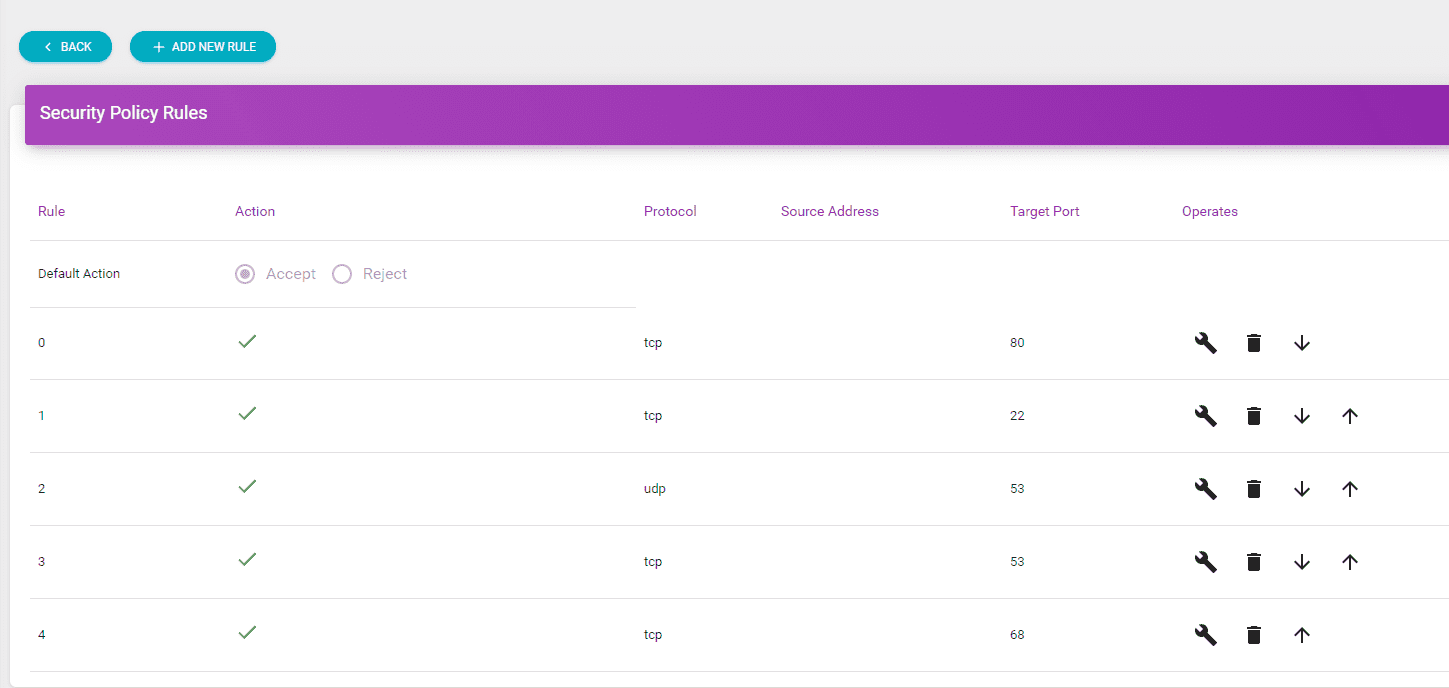Image resolution: width=1449 pixels, height=688 pixels.
Task: Move rule 0 down with the arrow
Action: click(x=1301, y=343)
